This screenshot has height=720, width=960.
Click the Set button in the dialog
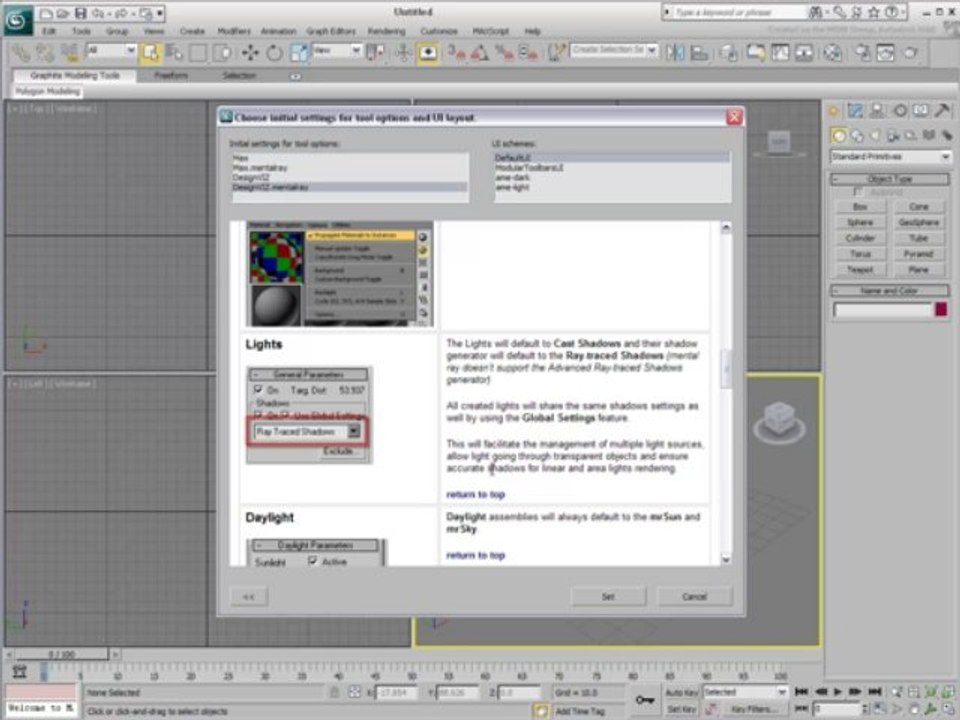tap(608, 596)
